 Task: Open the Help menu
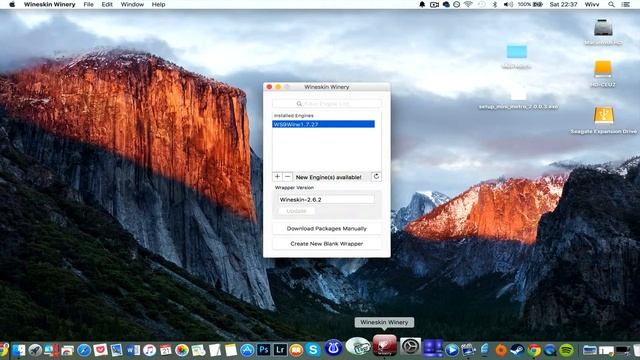tap(158, 4)
